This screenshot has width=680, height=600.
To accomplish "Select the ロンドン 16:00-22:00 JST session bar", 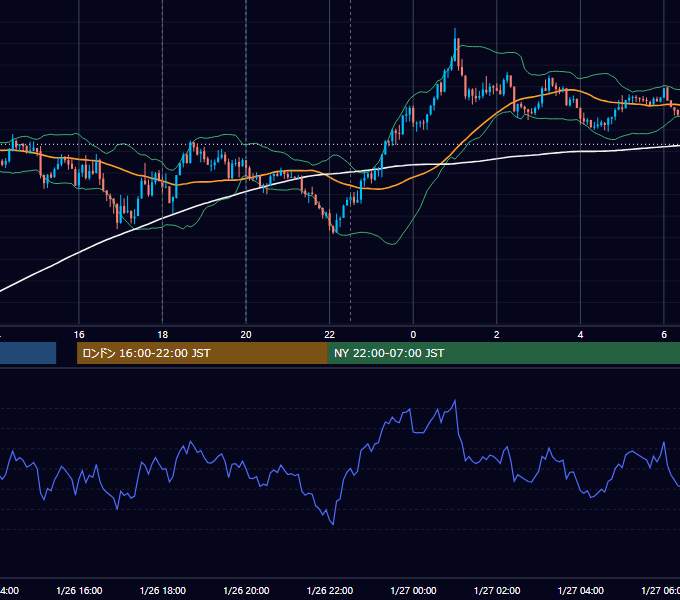I will (202, 353).
